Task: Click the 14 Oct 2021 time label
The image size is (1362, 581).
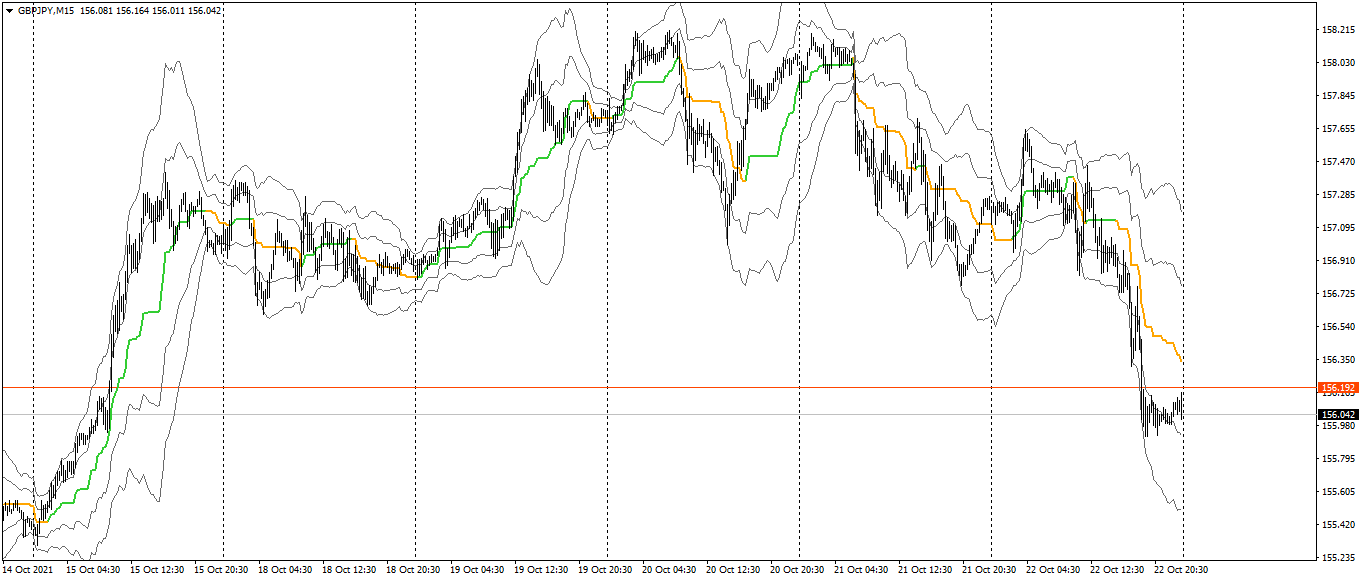Action: pos(27,570)
